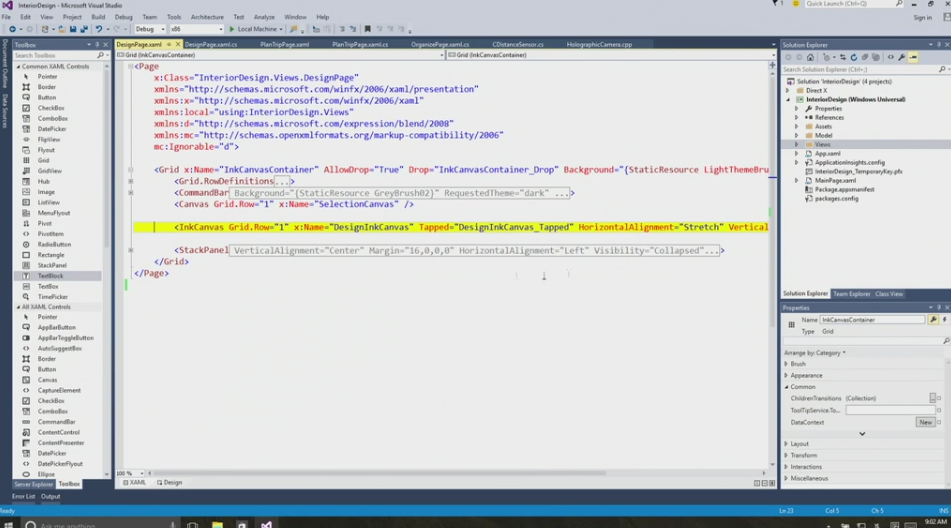This screenshot has height=528, width=951.
Task: Start debugging with the green play icon
Action: click(230, 29)
